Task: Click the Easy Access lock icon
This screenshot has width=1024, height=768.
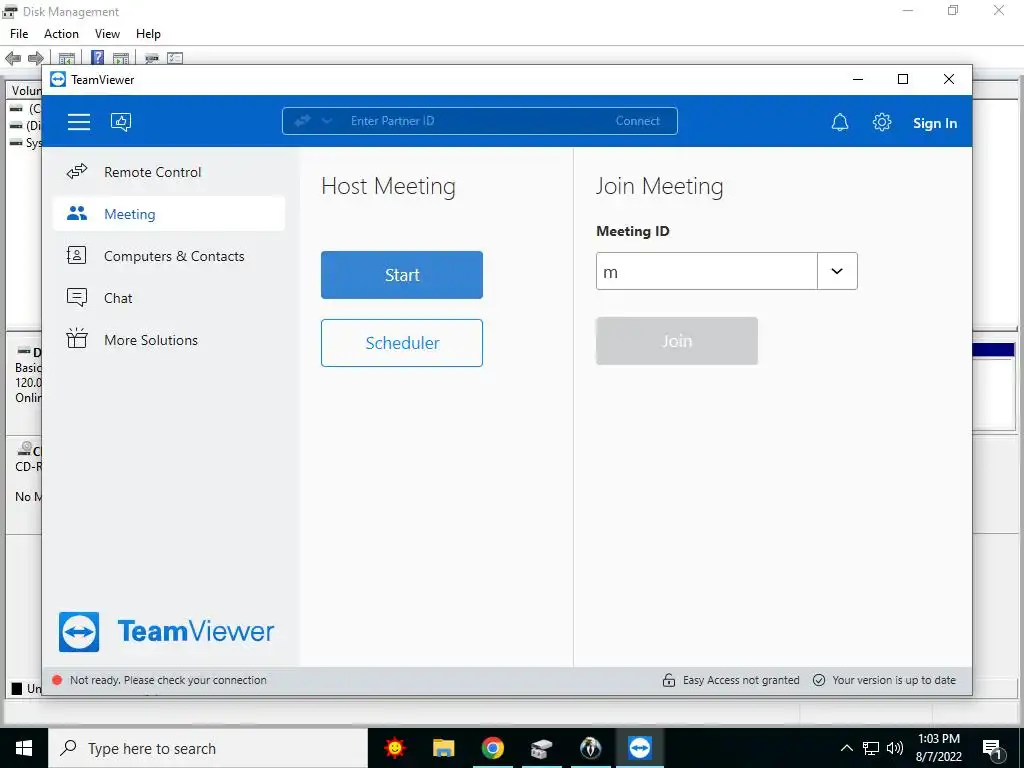Action: [x=669, y=680]
